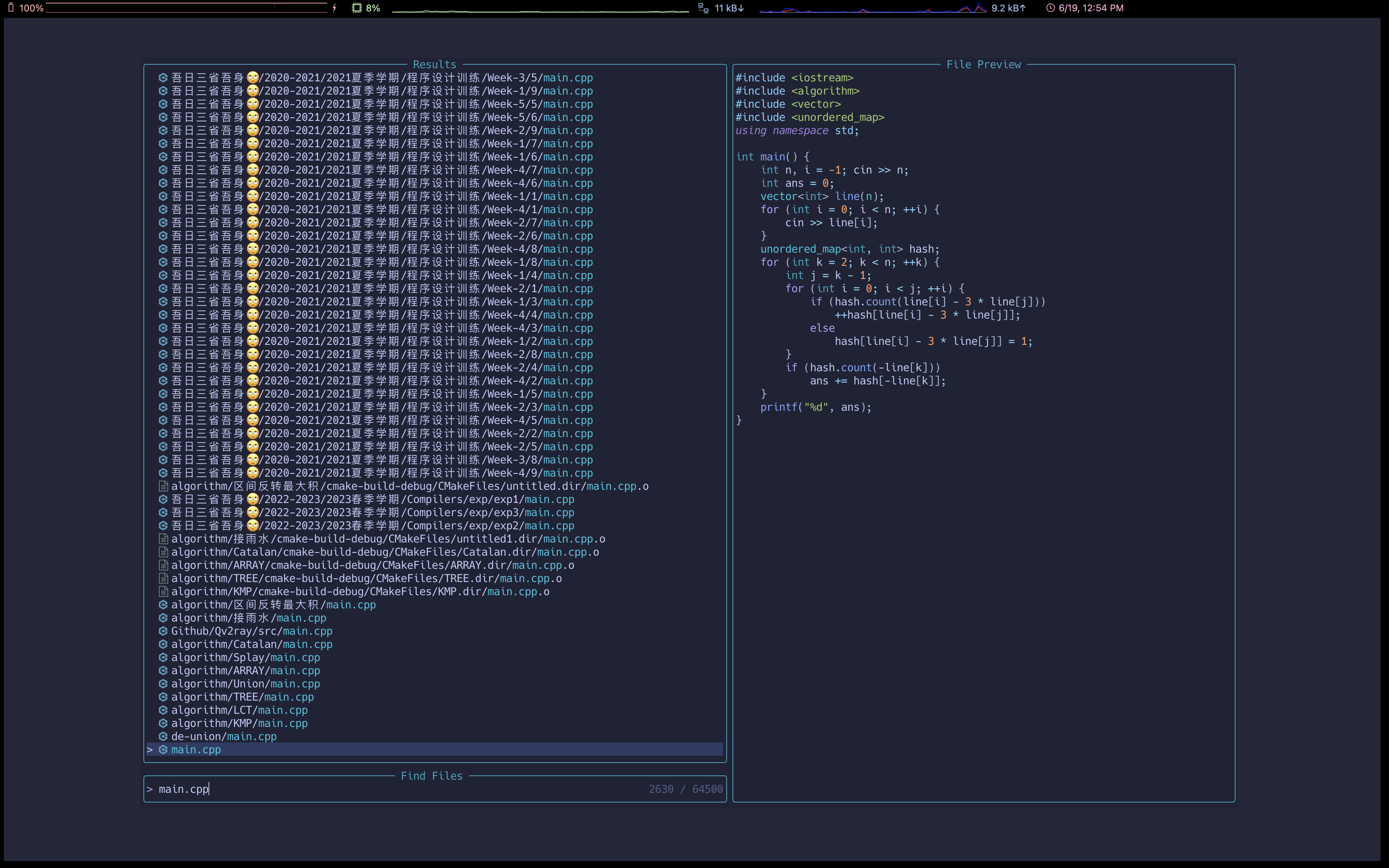Select the algorithm/区间反转最大积/main.cpp result
The width and height of the screenshot is (1389, 868).
tap(435, 605)
